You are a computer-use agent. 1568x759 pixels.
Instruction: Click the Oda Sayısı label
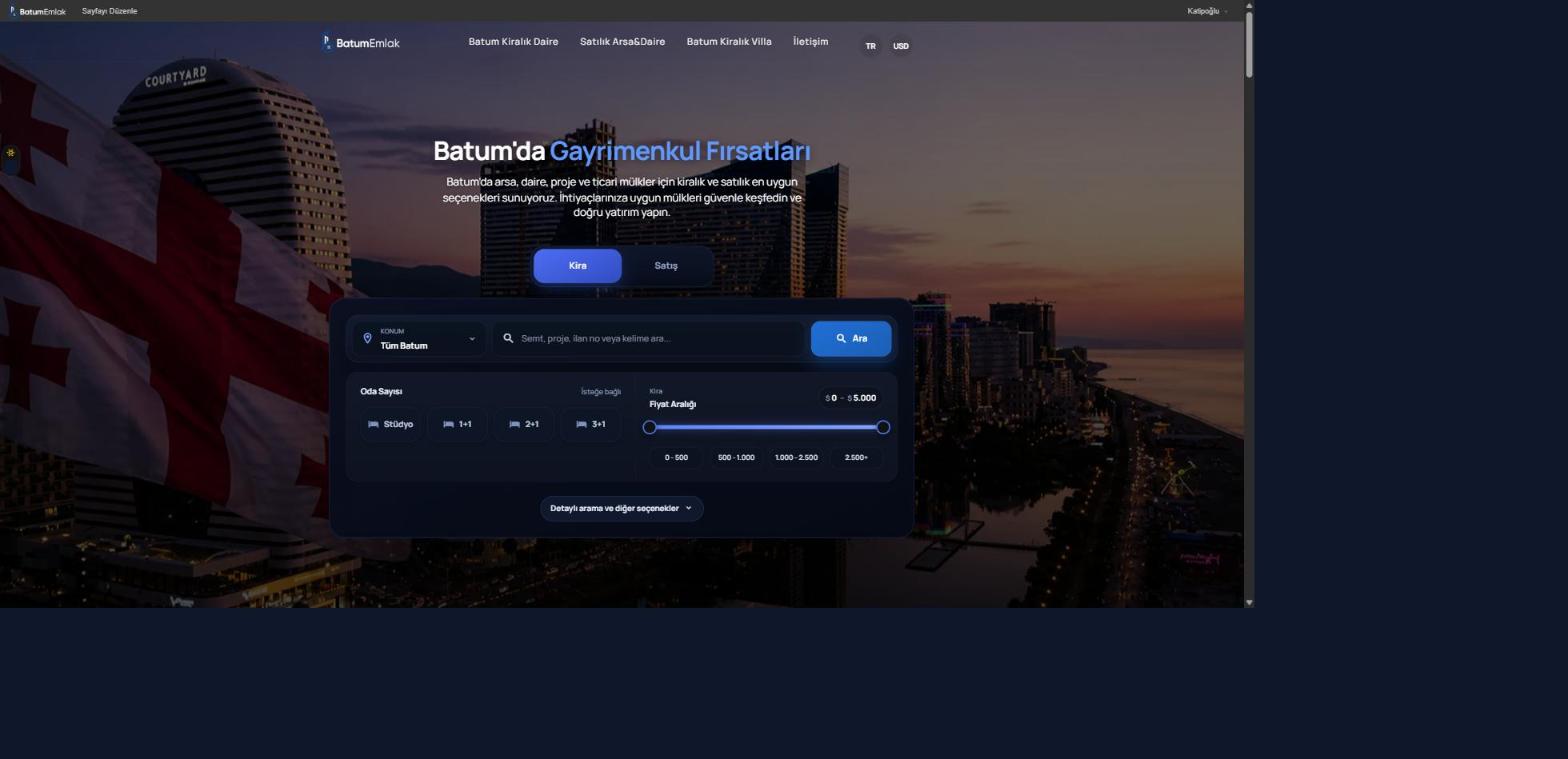(381, 391)
